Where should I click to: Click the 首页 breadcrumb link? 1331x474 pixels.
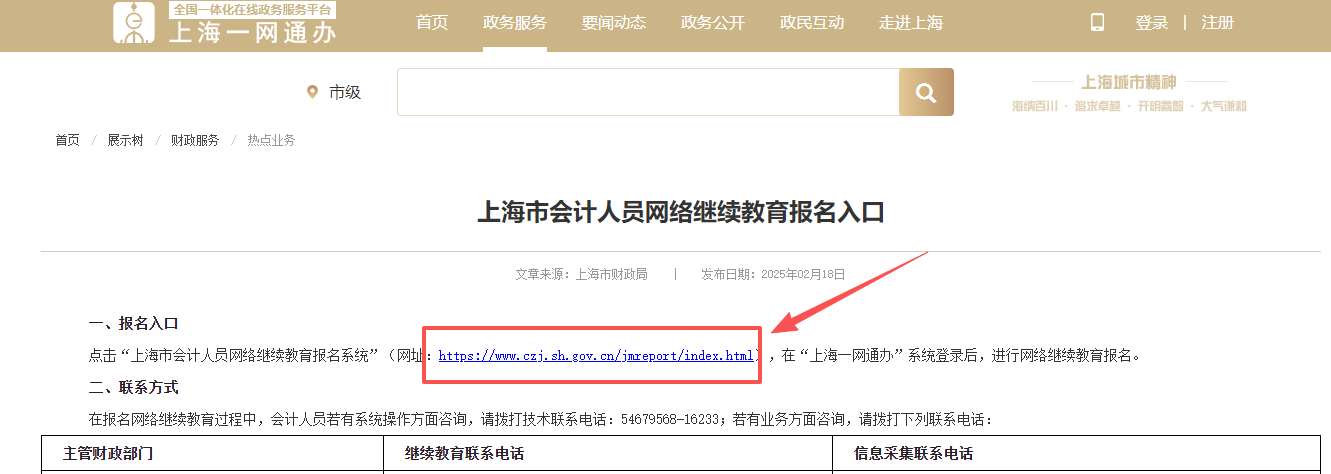pyautogui.click(x=67, y=140)
